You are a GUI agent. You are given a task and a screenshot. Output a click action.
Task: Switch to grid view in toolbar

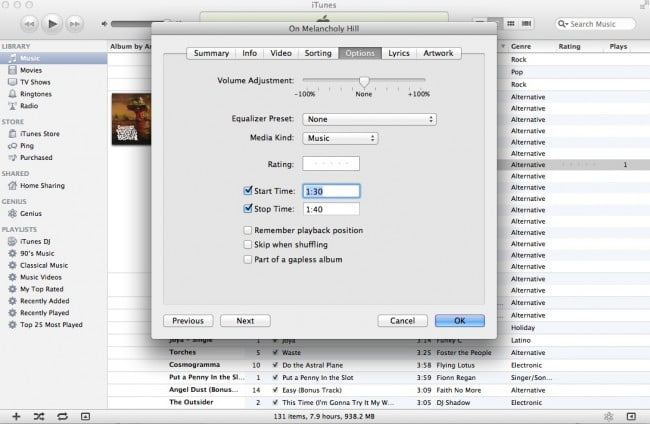coord(511,24)
